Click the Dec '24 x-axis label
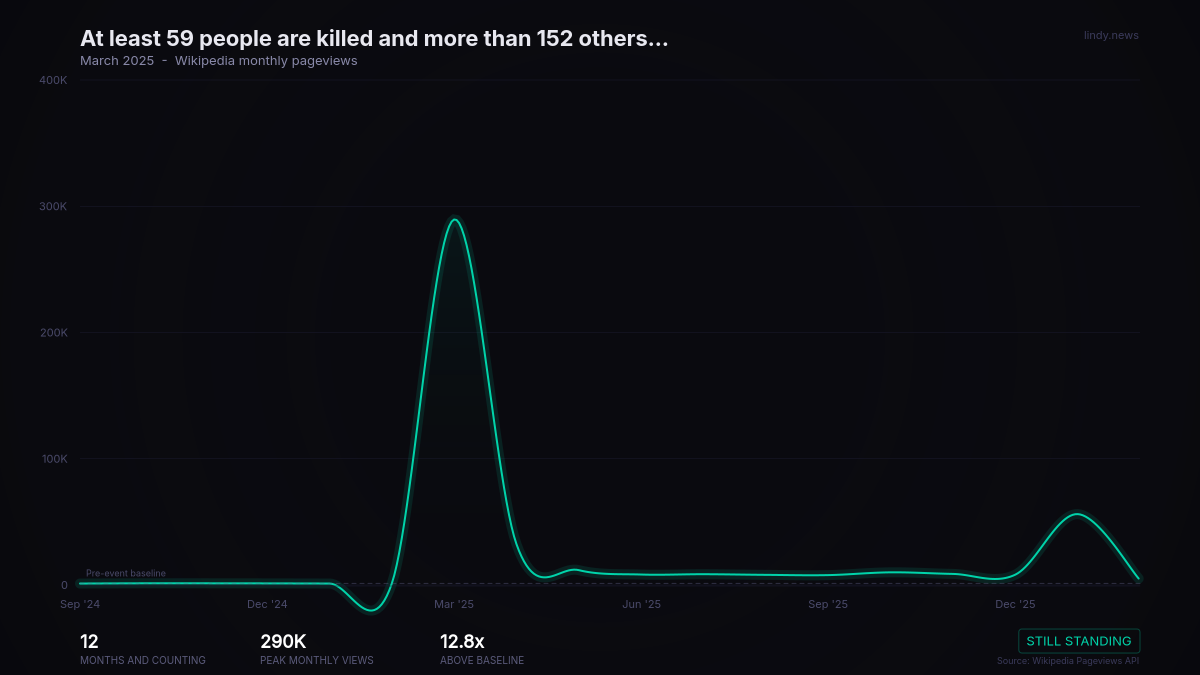The image size is (1200, 675). point(267,605)
